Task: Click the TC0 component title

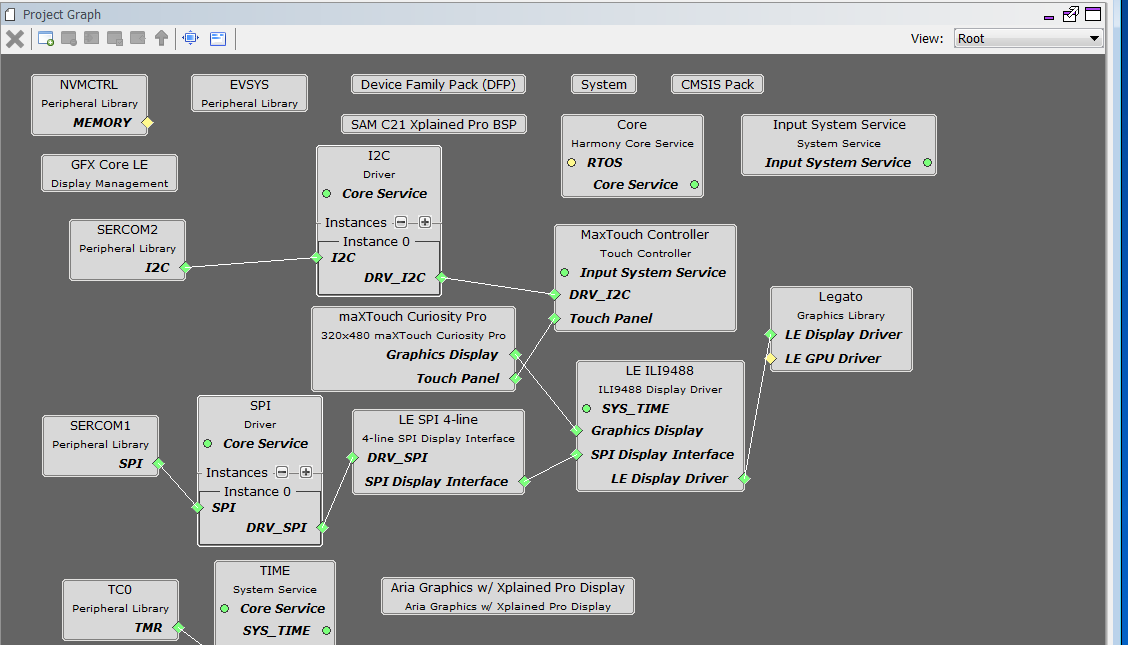Action: click(120, 590)
